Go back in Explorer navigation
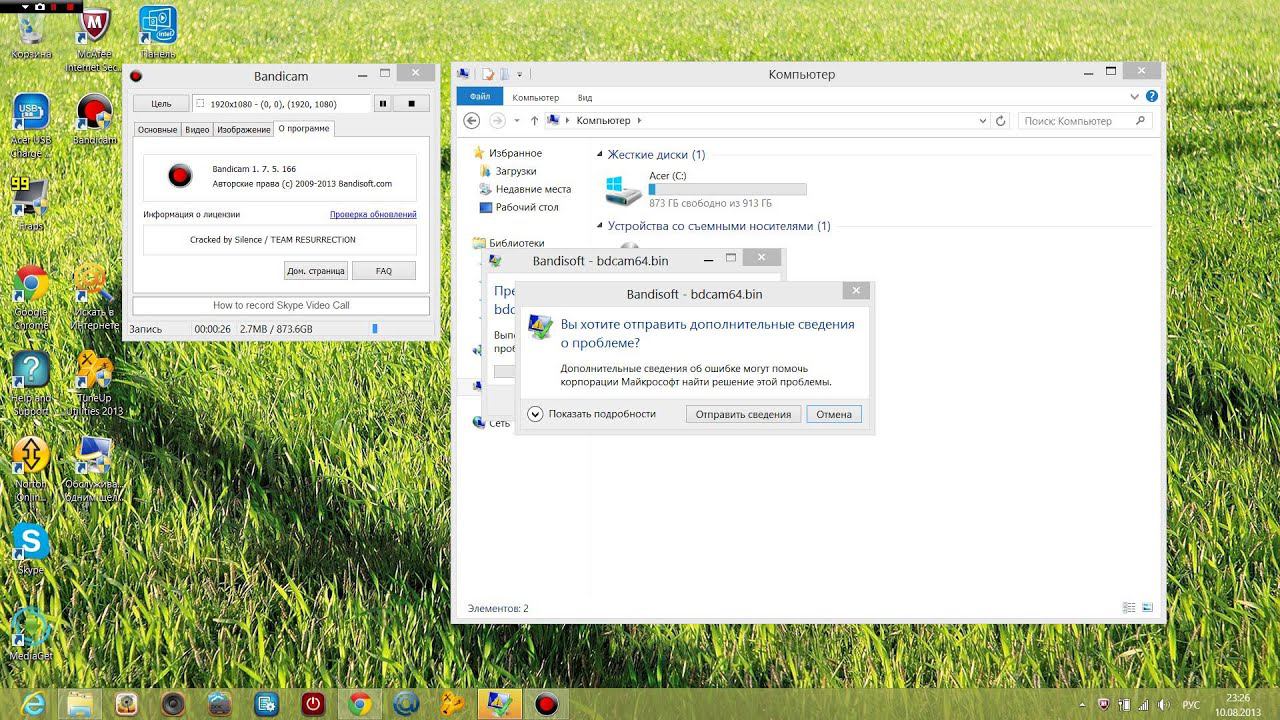1280x720 pixels. (x=473, y=121)
